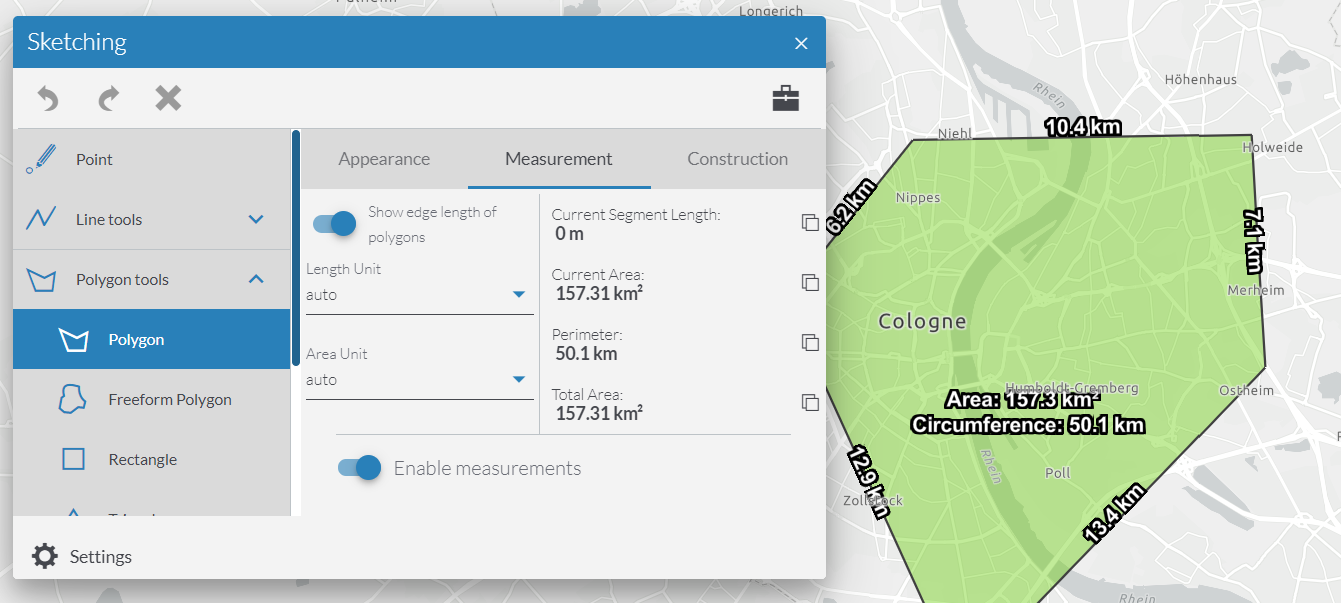Open the toolbox icon in the toolbar
The width and height of the screenshot is (1341, 603).
pos(786,97)
